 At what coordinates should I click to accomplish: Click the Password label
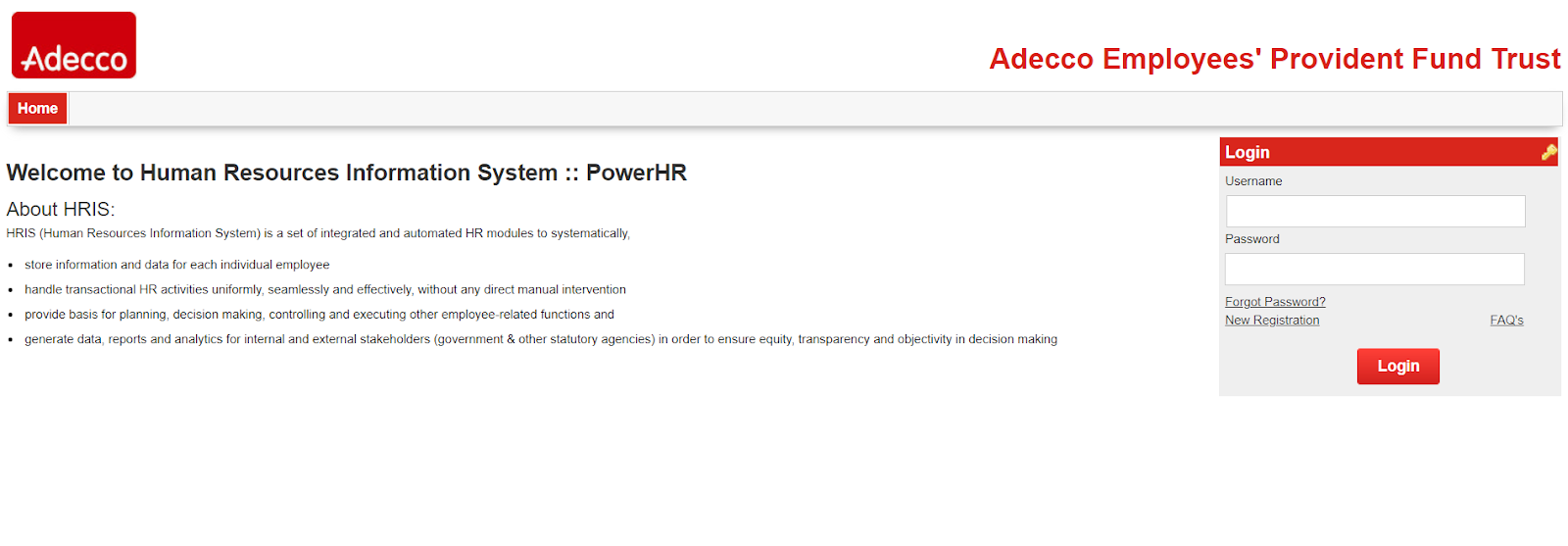pyautogui.click(x=1252, y=239)
